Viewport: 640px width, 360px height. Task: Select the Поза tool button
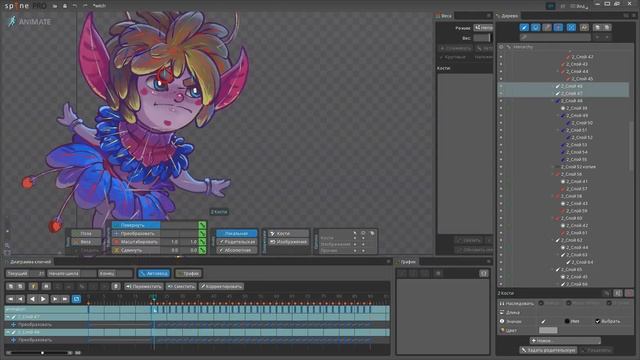(86, 233)
